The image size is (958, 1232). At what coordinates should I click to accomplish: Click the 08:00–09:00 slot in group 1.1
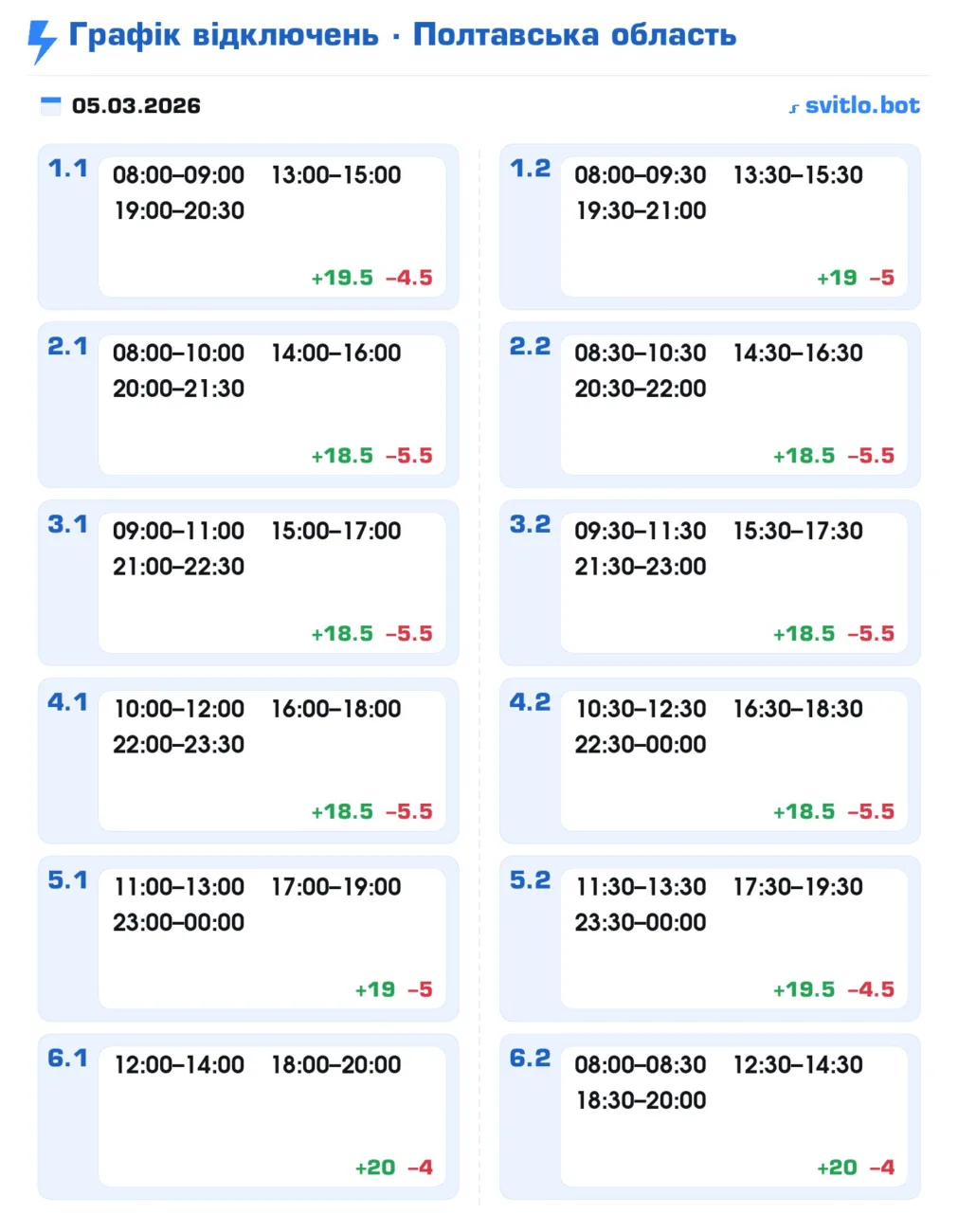click(178, 175)
